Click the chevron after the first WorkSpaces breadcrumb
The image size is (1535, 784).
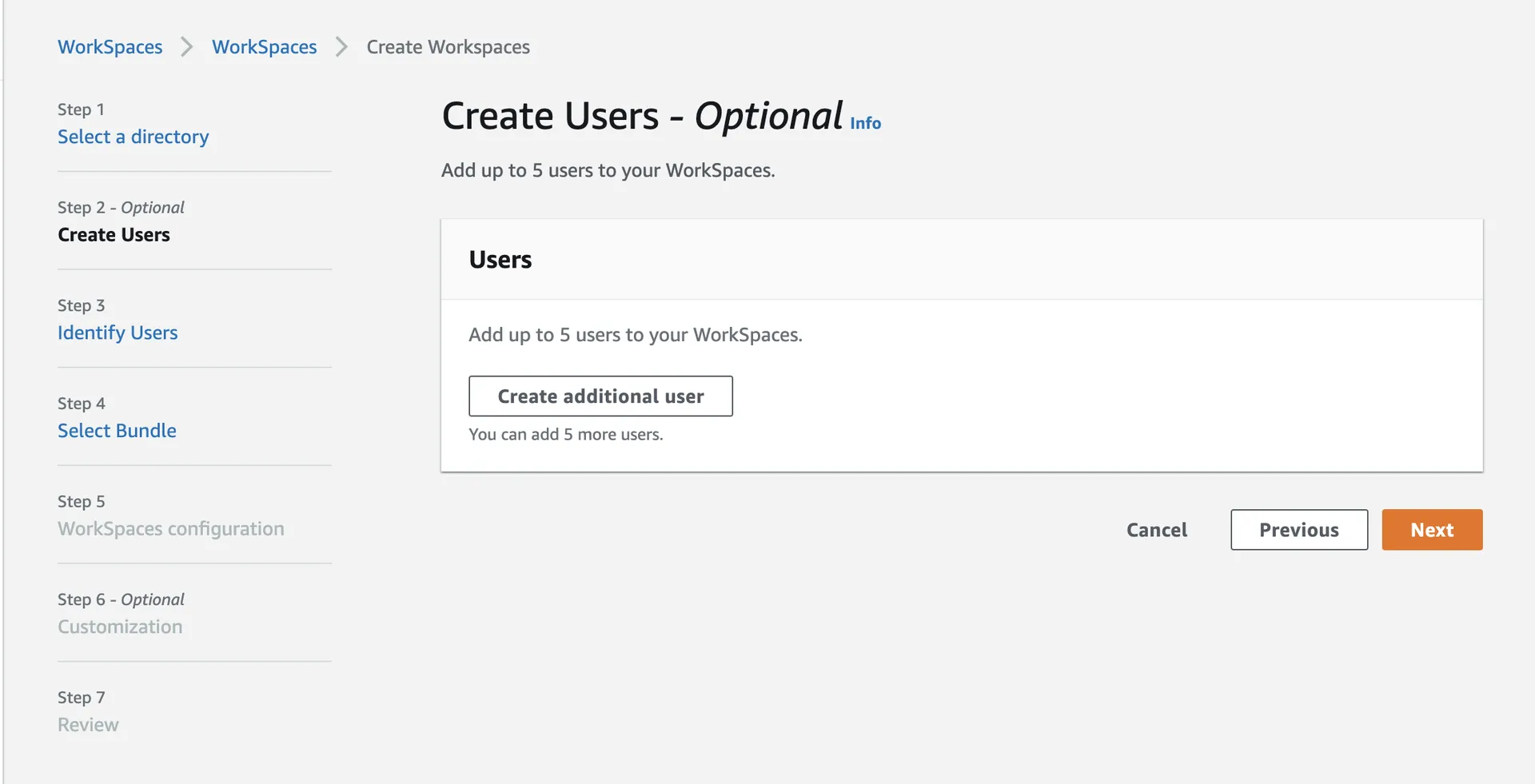[x=187, y=47]
